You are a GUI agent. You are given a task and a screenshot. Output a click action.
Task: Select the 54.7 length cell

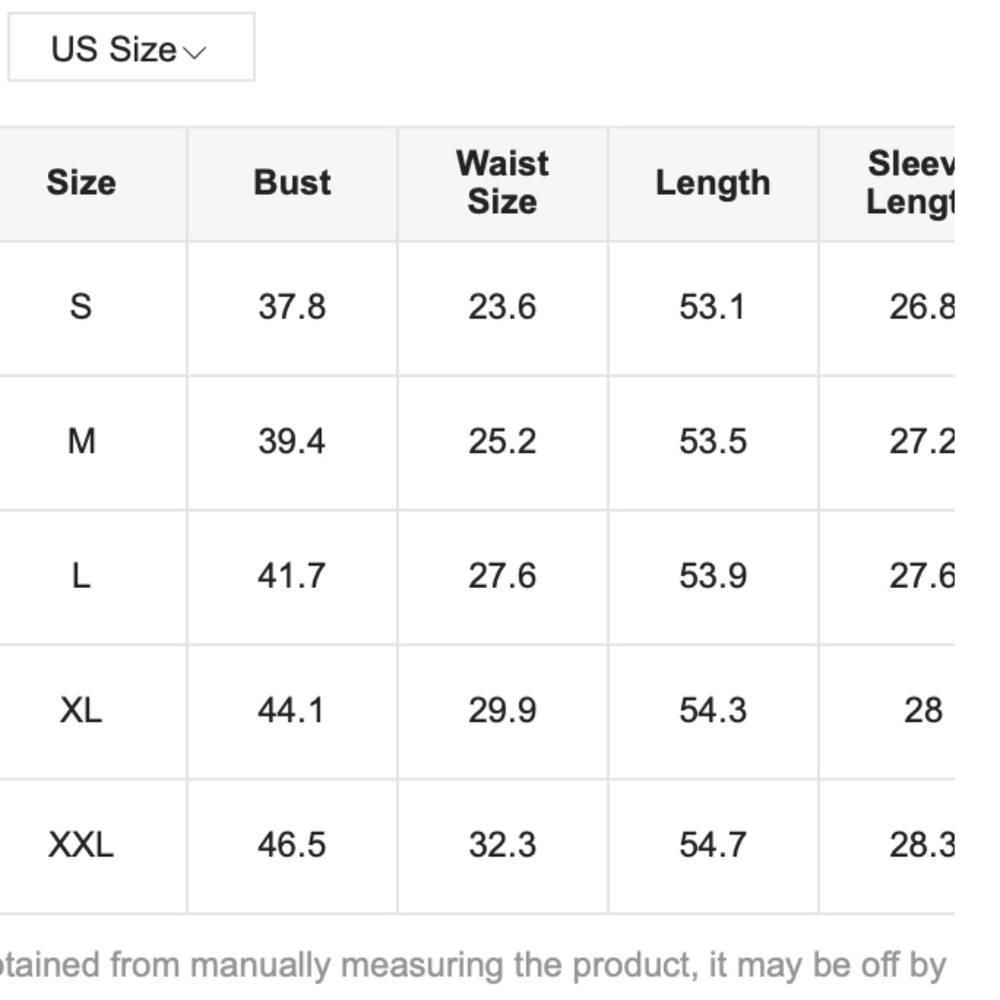(x=713, y=845)
